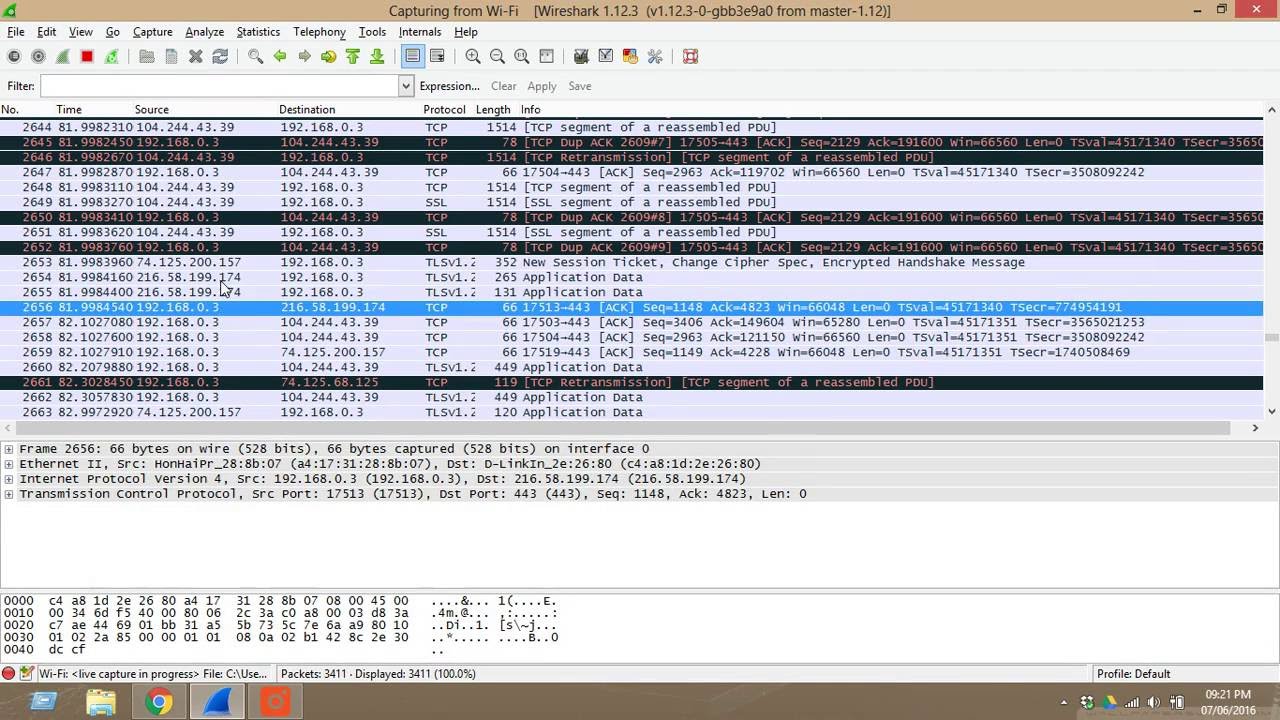Open capture options from the toolbar
Screen dimensions: 1280x720
[x=38, y=57]
